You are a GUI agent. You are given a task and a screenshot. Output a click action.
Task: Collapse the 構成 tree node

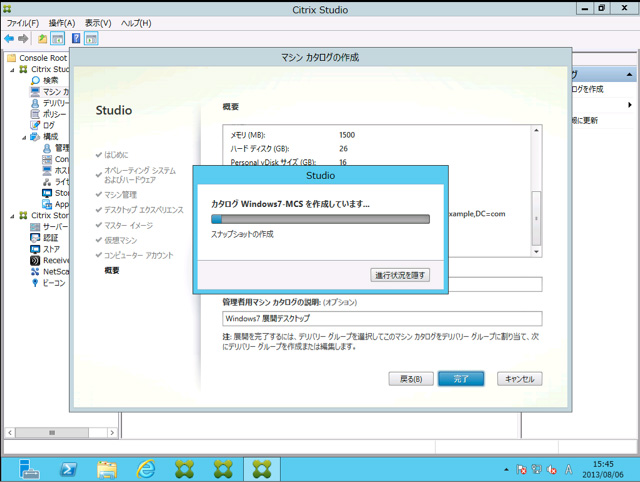click(x=24, y=137)
